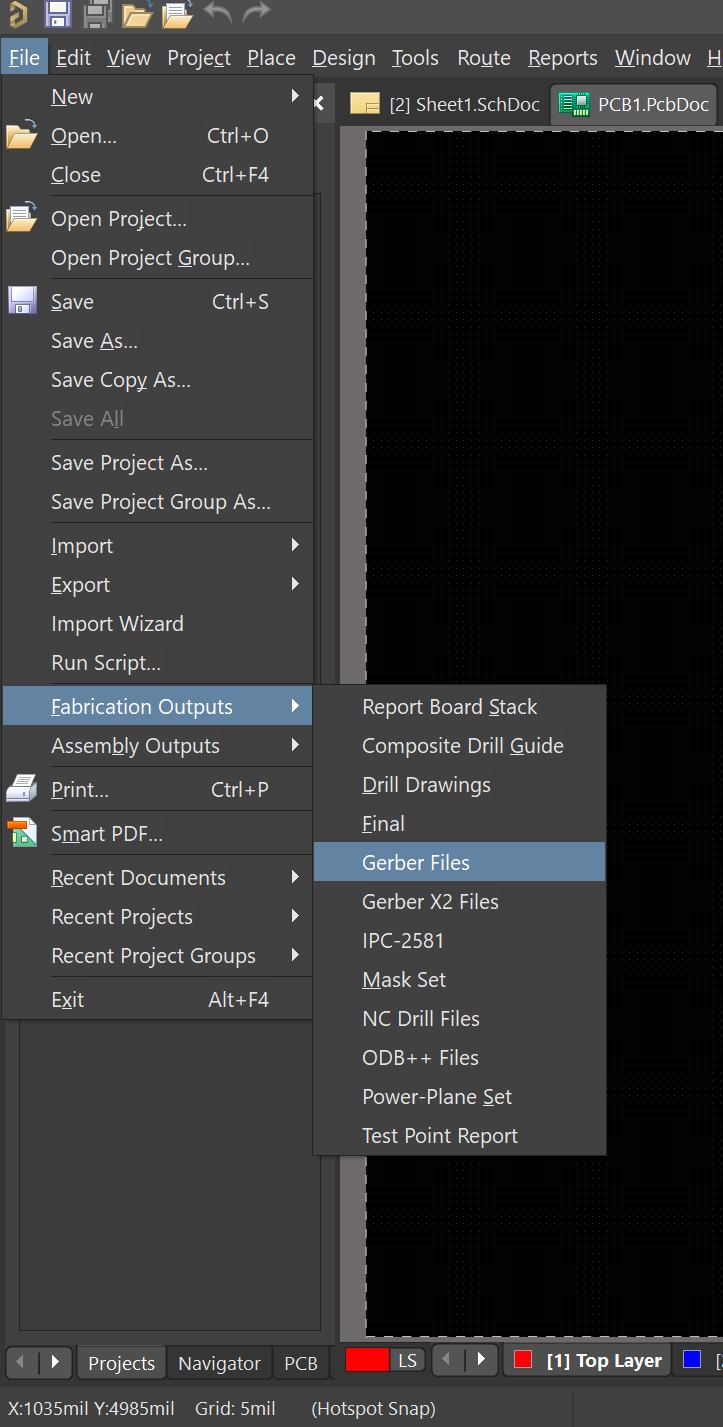723x1427 pixels.
Task: Choose NC Drill Files menu entry
Action: pos(421,1019)
